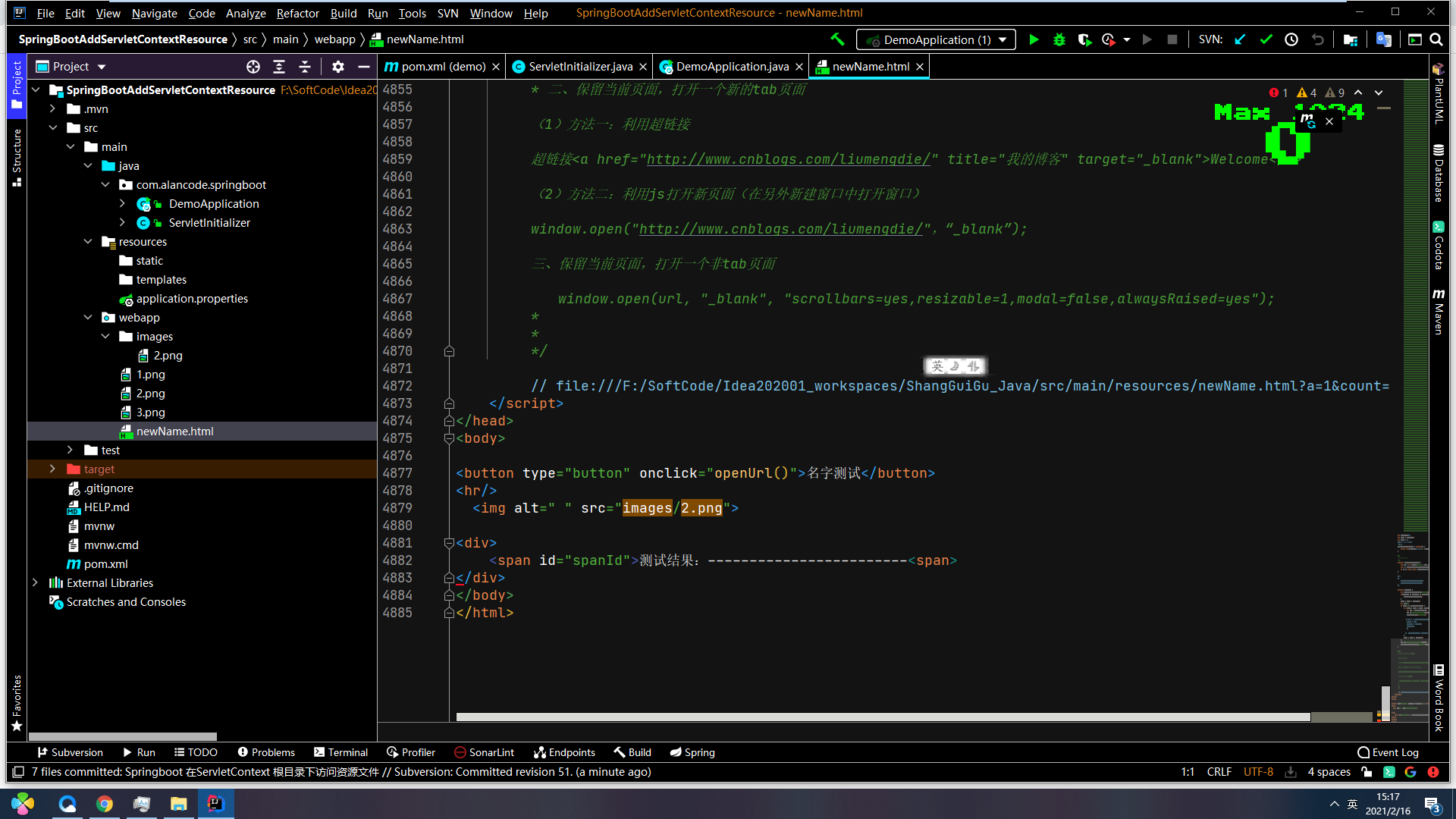The image size is (1456, 819).
Task: Stop the running application
Action: tap(1172, 39)
